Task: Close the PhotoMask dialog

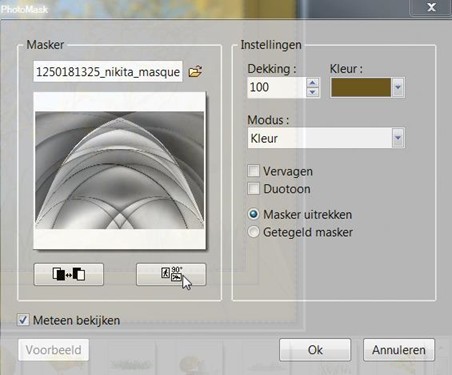Action: click(x=431, y=7)
